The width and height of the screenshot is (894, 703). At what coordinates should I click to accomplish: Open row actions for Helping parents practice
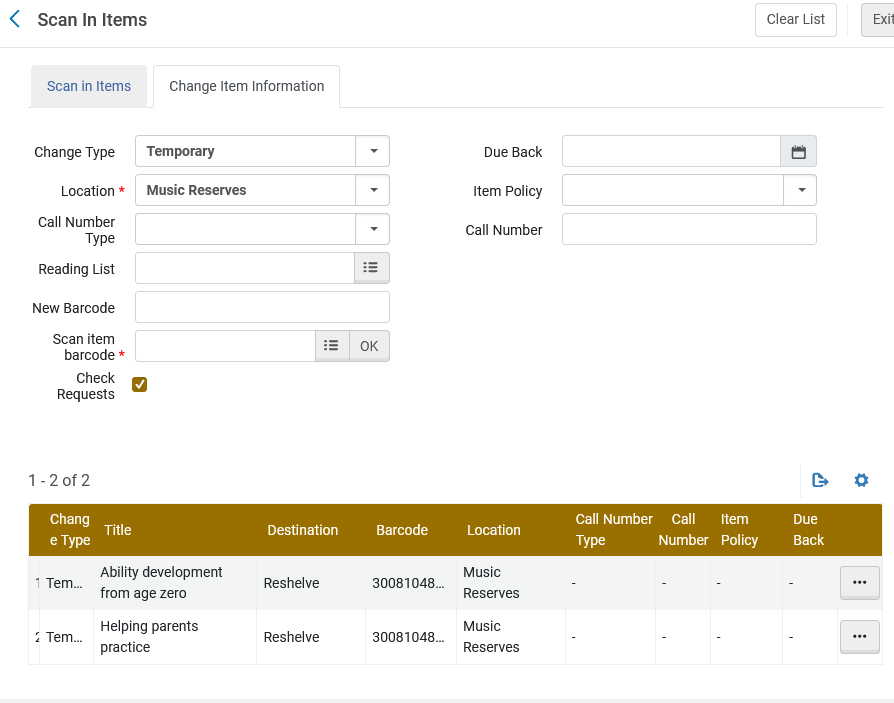859,636
